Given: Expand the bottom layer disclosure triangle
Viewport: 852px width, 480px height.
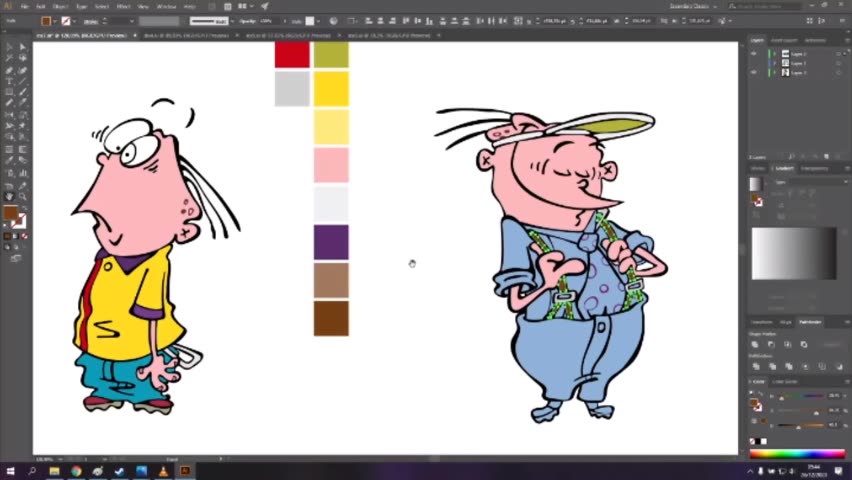Looking at the screenshot, I should click(x=776, y=72).
